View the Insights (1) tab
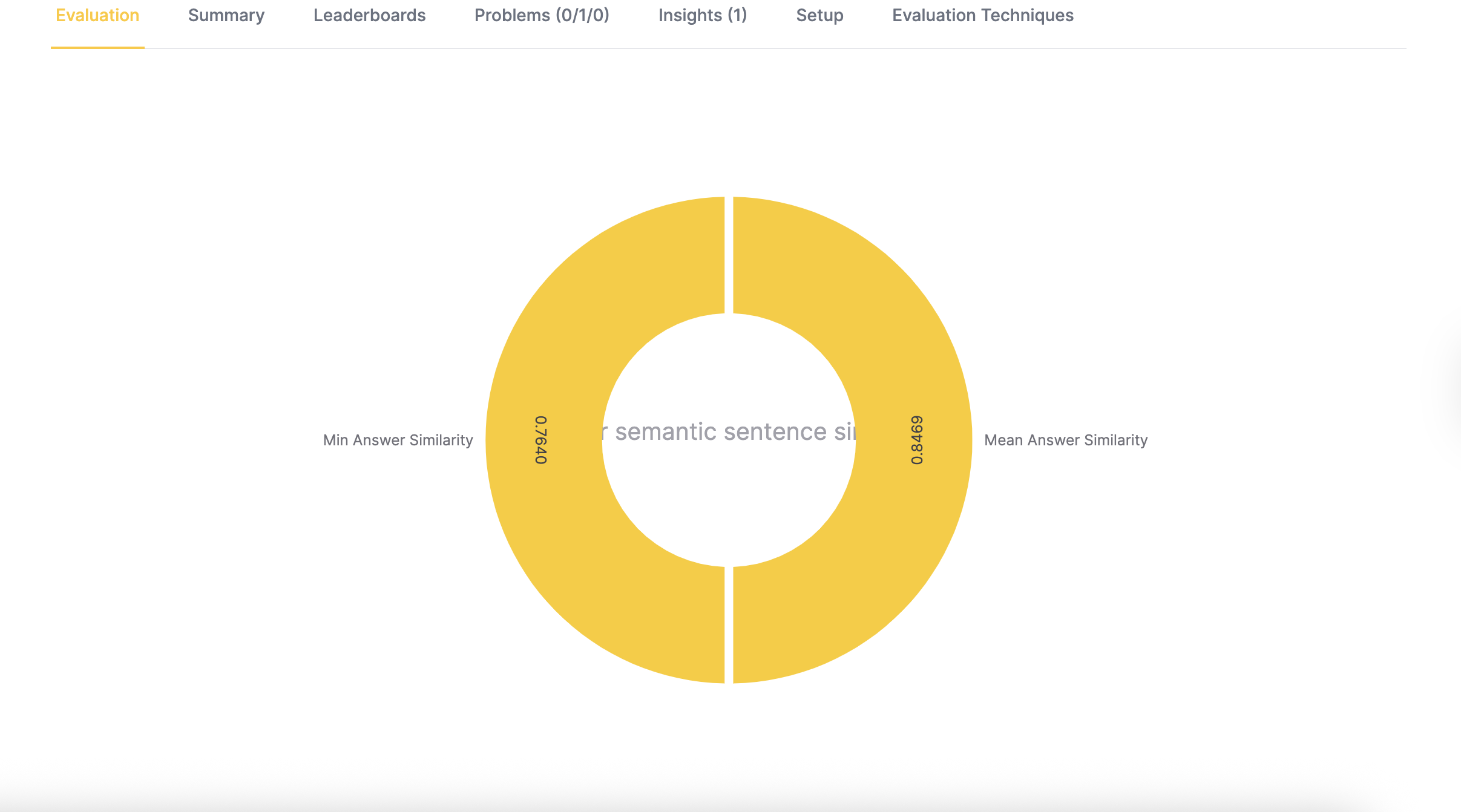Screen dimensions: 1461x812 click(x=703, y=16)
